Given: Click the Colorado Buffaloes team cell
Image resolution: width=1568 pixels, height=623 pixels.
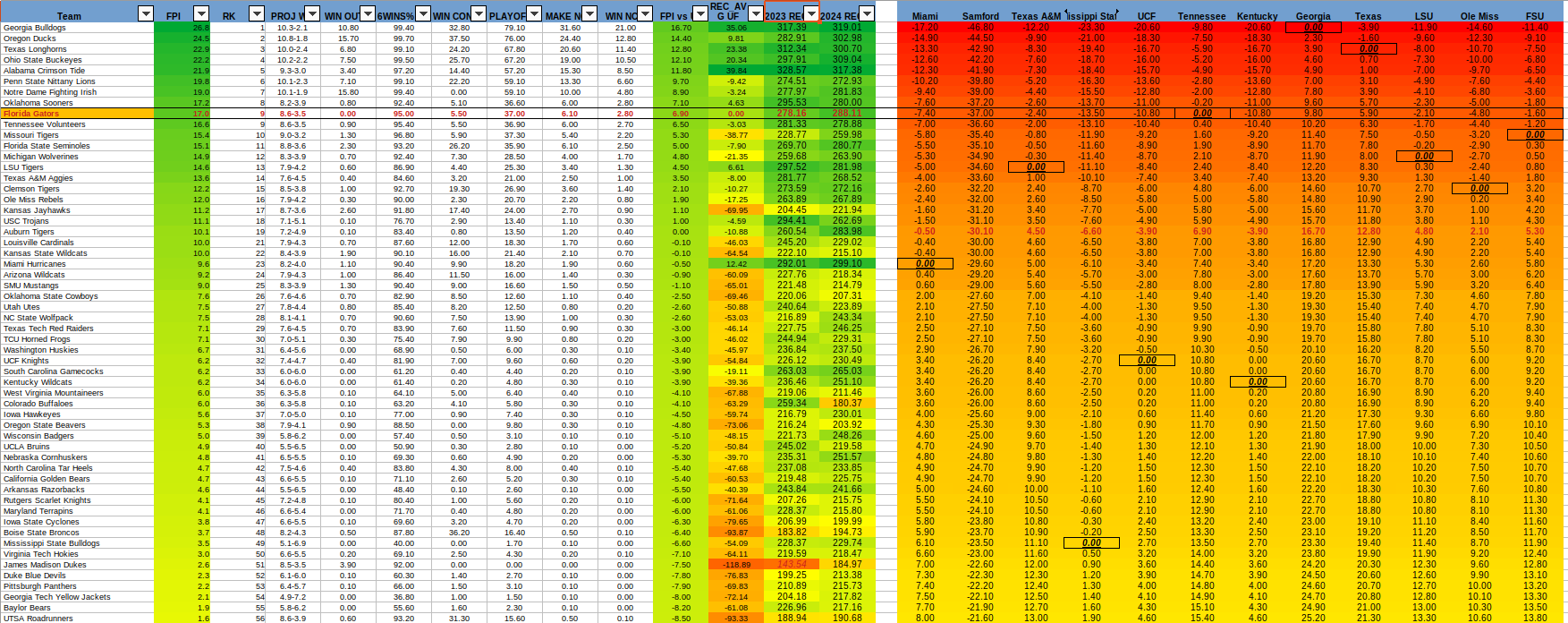Looking at the screenshot, I should point(77,404).
